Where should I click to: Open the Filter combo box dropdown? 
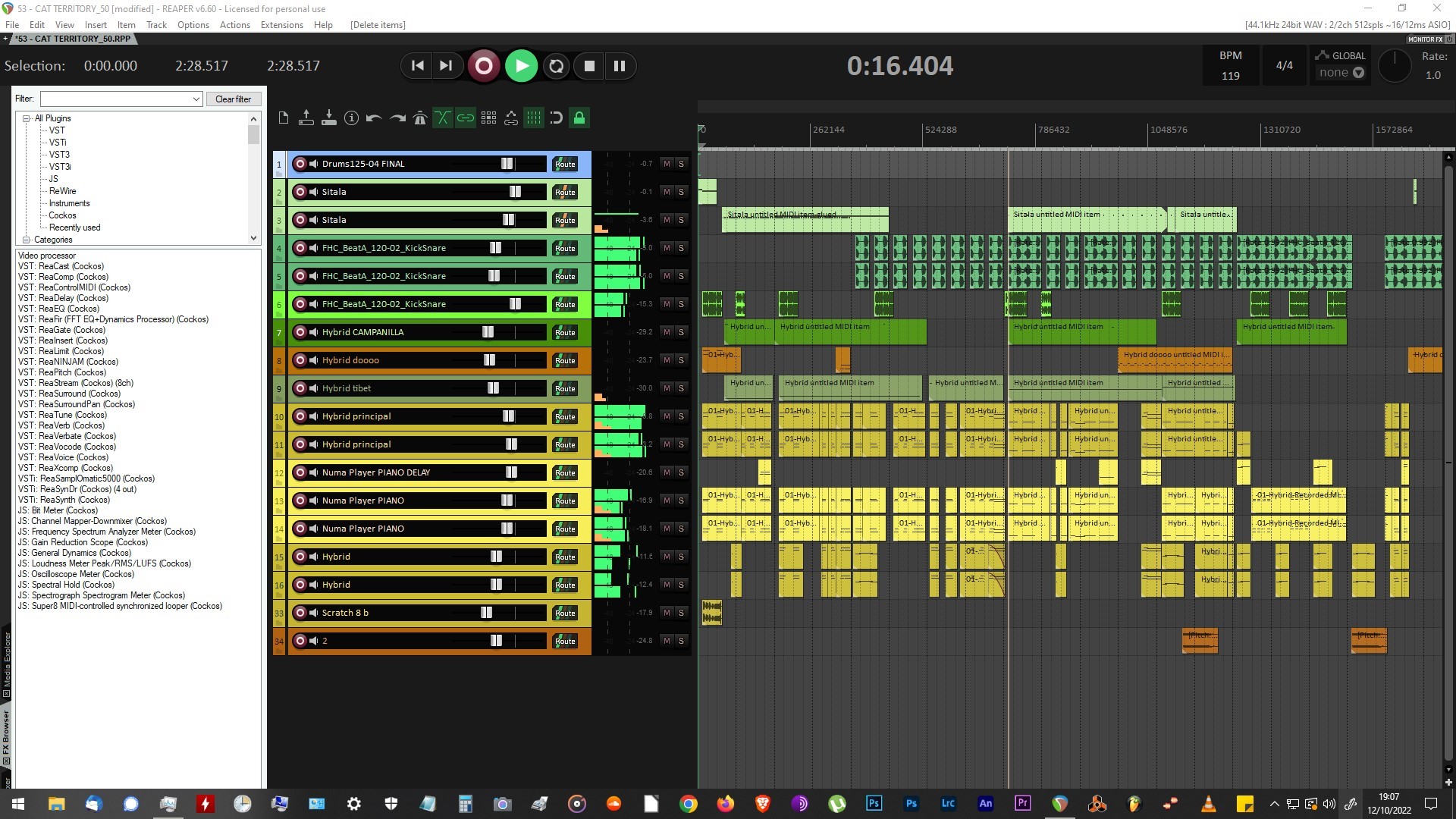(x=196, y=99)
